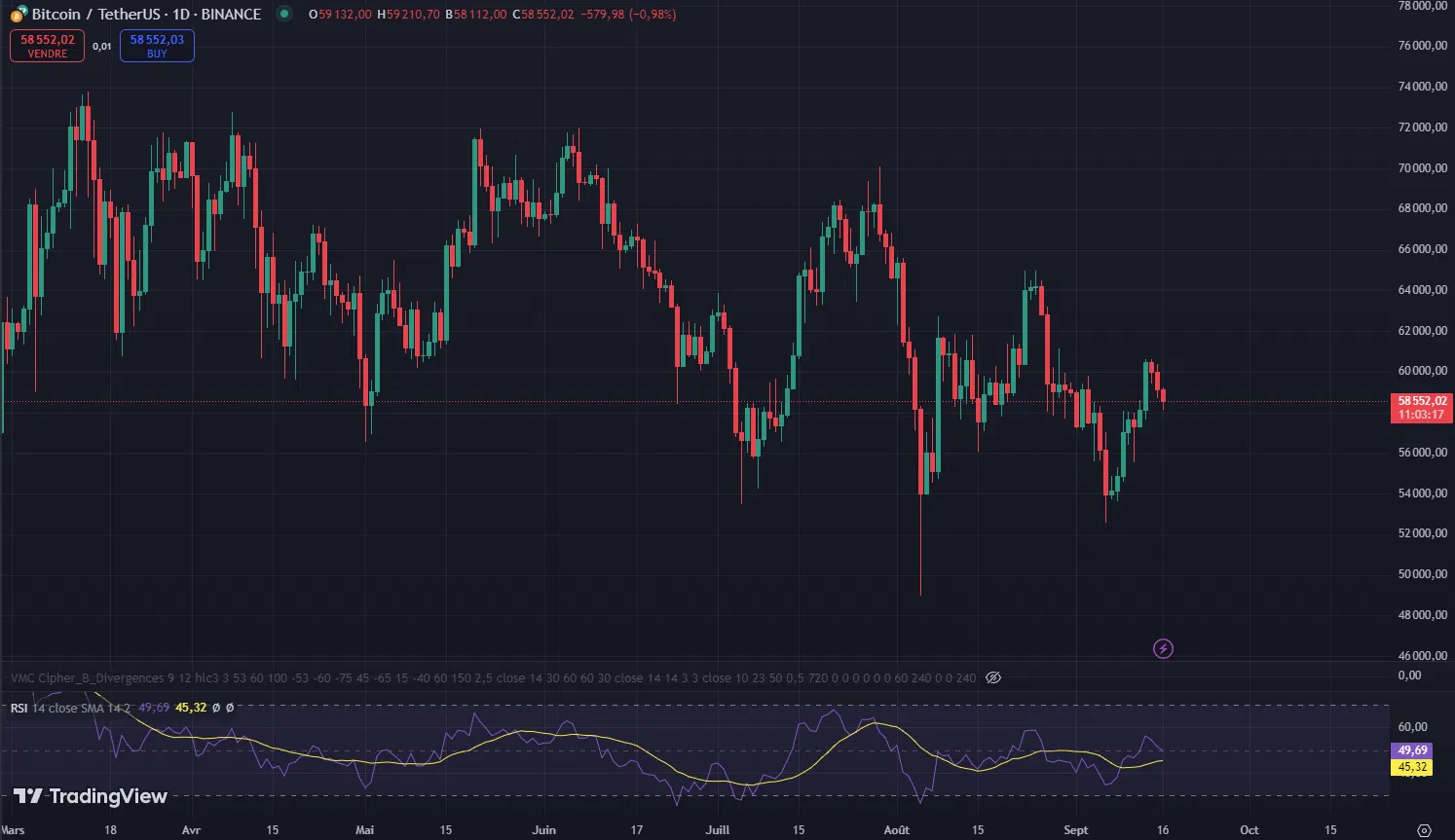Click the Mai date label on time axis
The height and width of the screenshot is (840, 1455).
364,830
